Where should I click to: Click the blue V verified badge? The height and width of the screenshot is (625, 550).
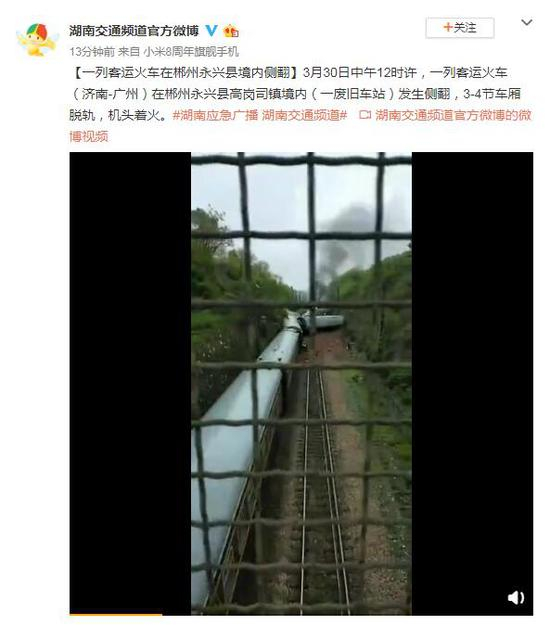[x=211, y=30]
